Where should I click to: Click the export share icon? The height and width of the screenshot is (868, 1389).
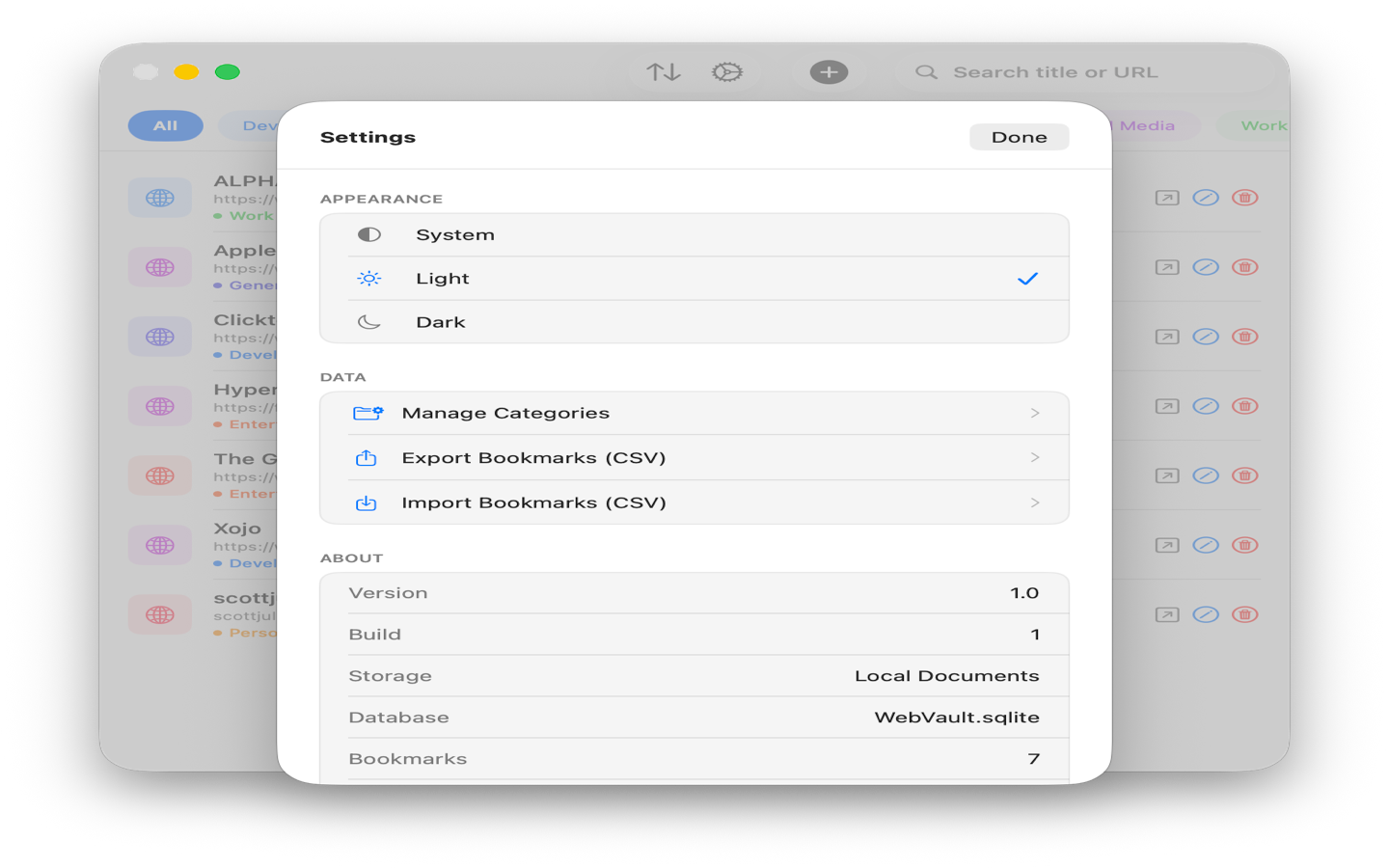[367, 457]
